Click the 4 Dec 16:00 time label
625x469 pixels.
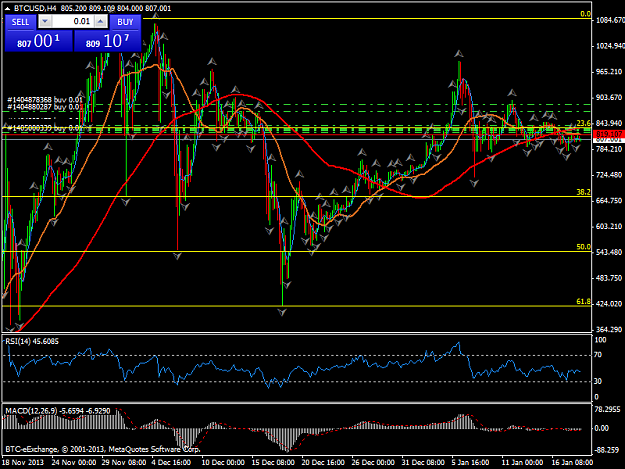pos(171,462)
